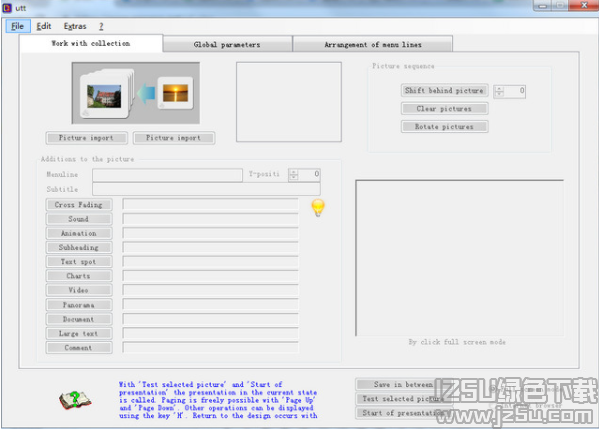Click the Comment button

pos(79,348)
